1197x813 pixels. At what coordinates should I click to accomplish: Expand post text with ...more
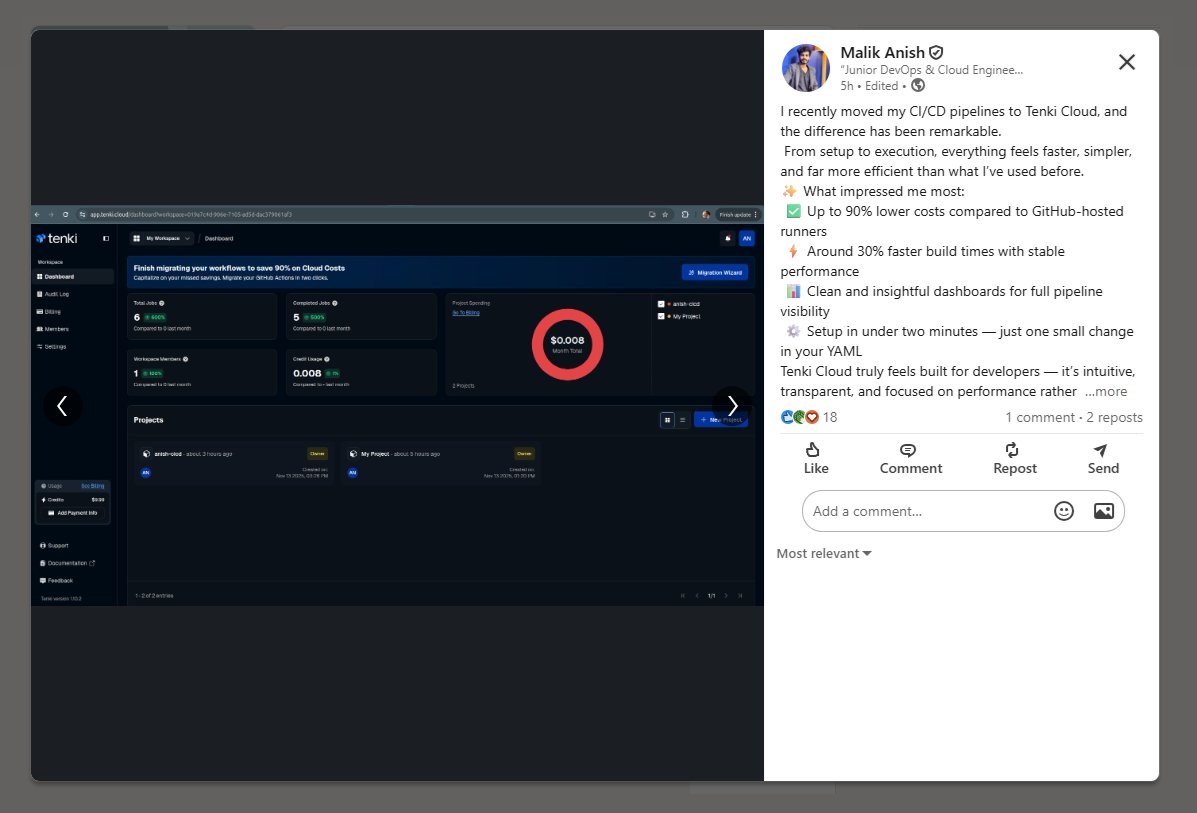pyautogui.click(x=1105, y=392)
